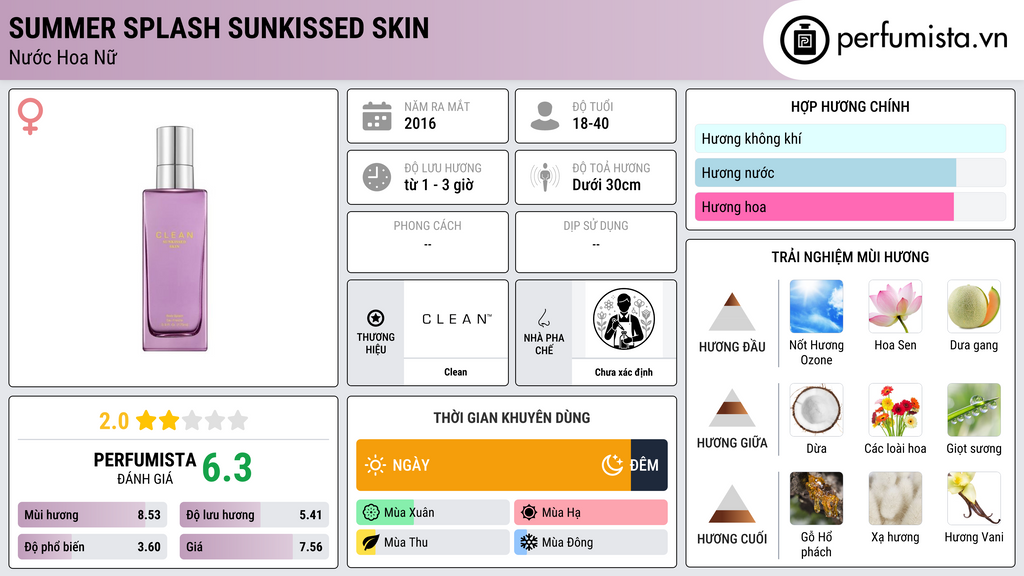1024x576 pixels.
Task: Select the Mùa Hạ season indicator
Action: coord(590,513)
